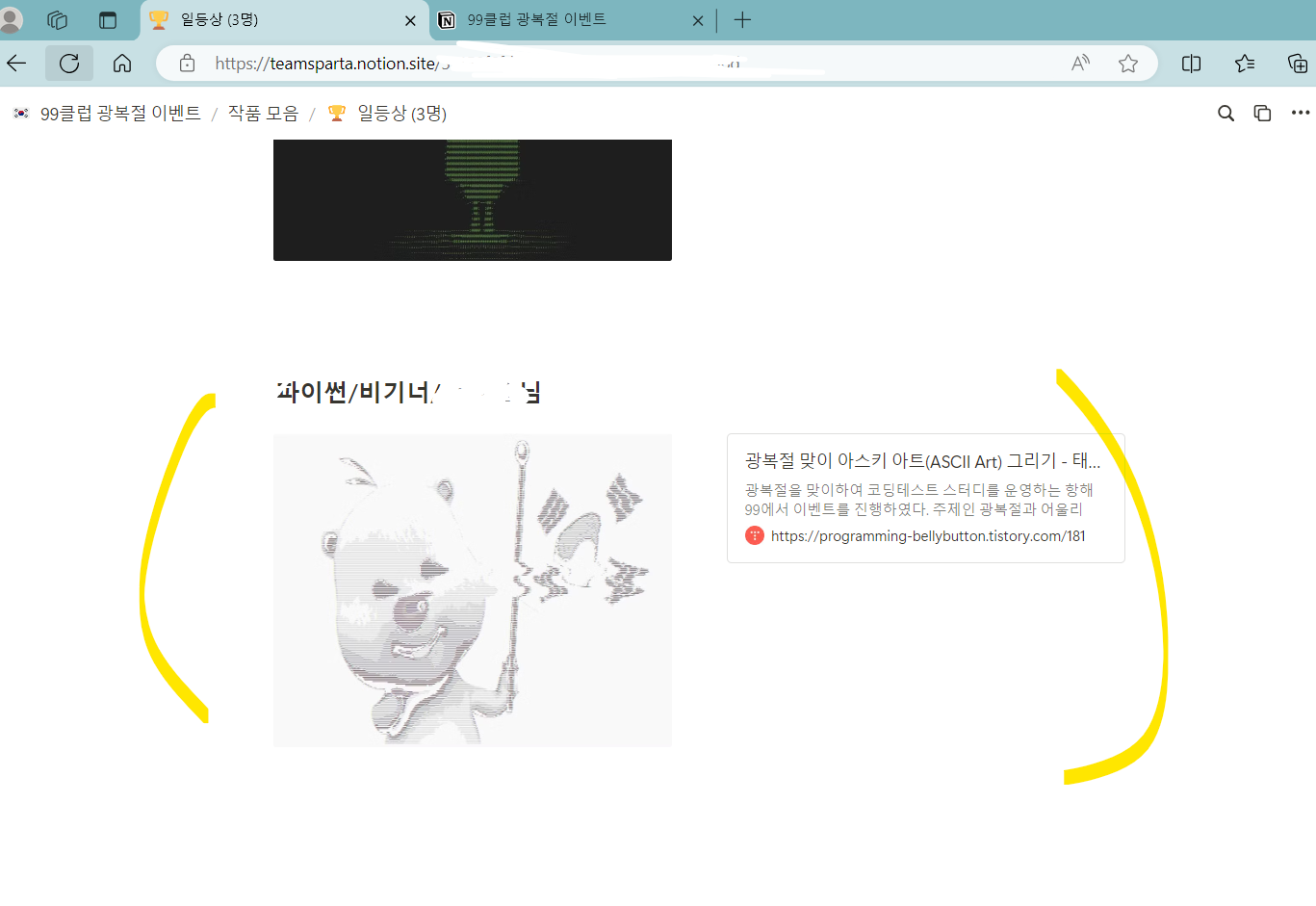The width and height of the screenshot is (1316, 906).
Task: View site information lock icon
Action: (x=188, y=64)
